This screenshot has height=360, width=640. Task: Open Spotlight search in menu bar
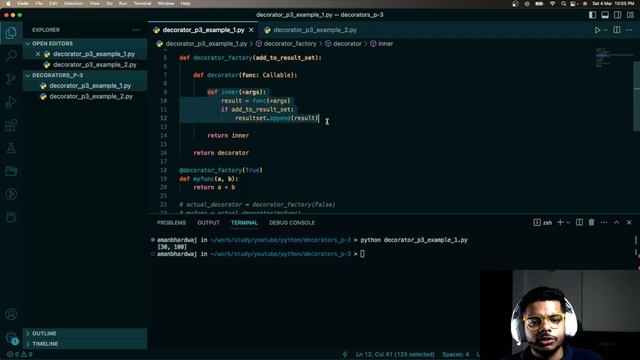[x=564, y=4]
